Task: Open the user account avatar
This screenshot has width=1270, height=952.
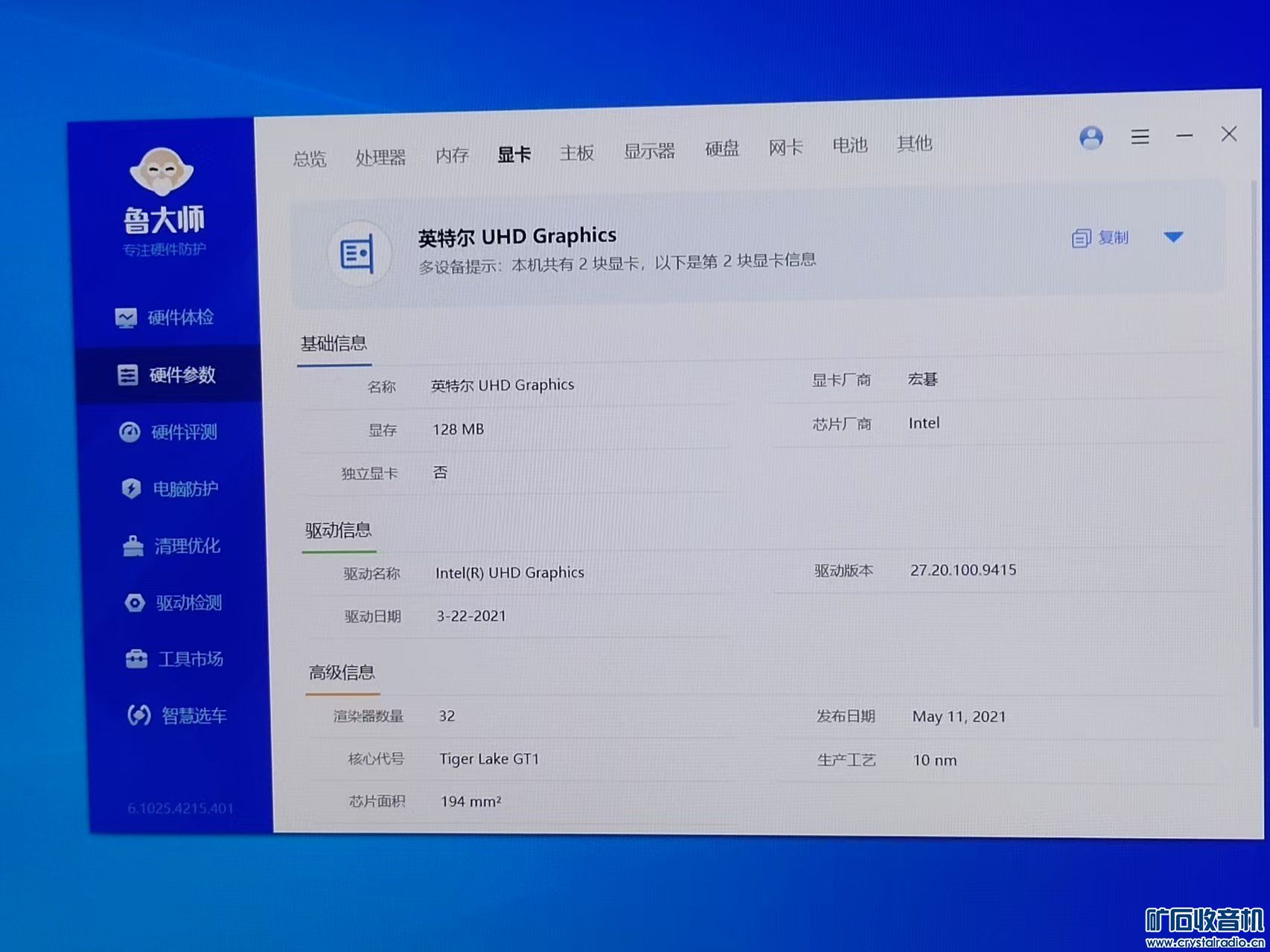Action: coord(1091,138)
